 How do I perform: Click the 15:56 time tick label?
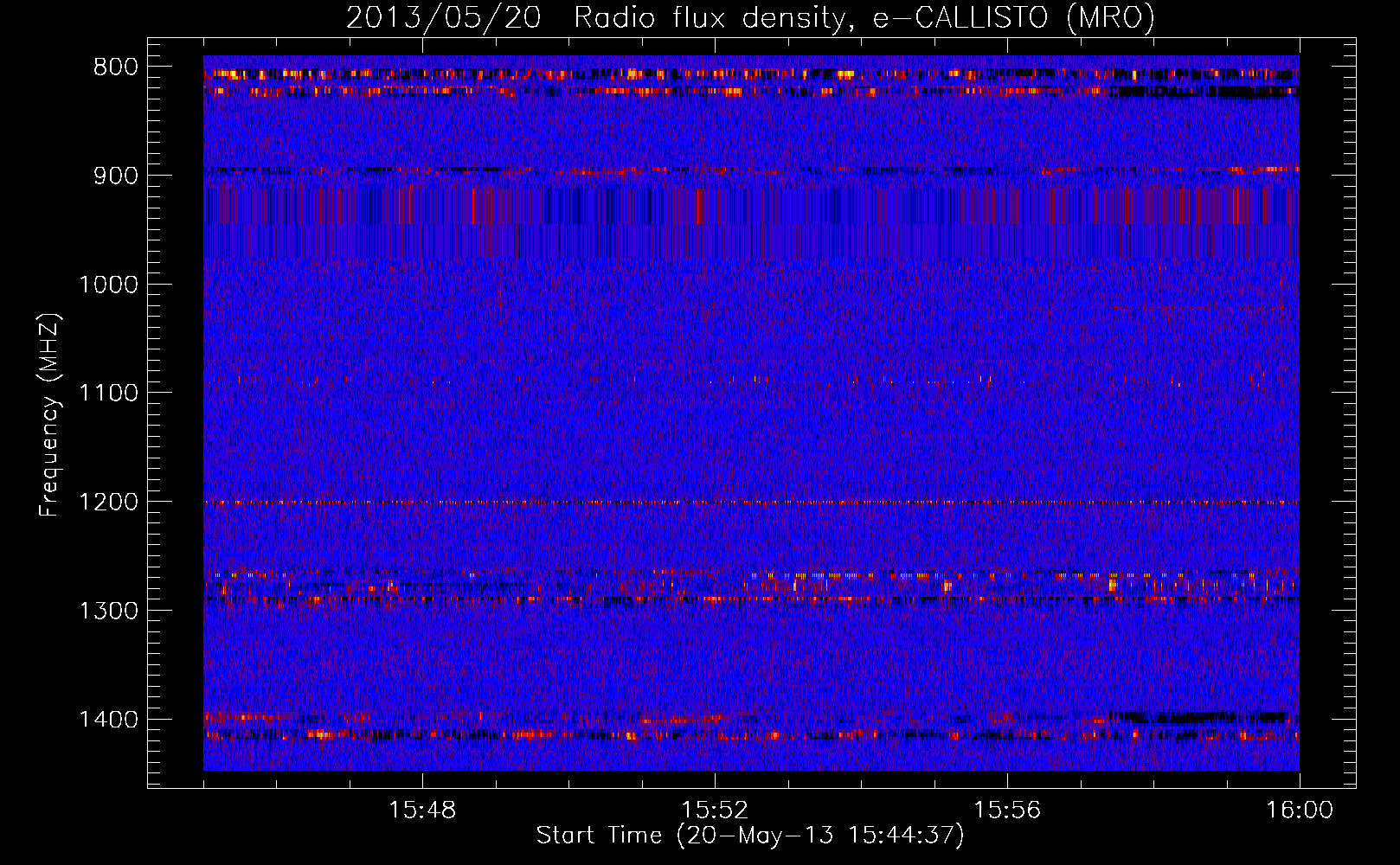click(1007, 811)
